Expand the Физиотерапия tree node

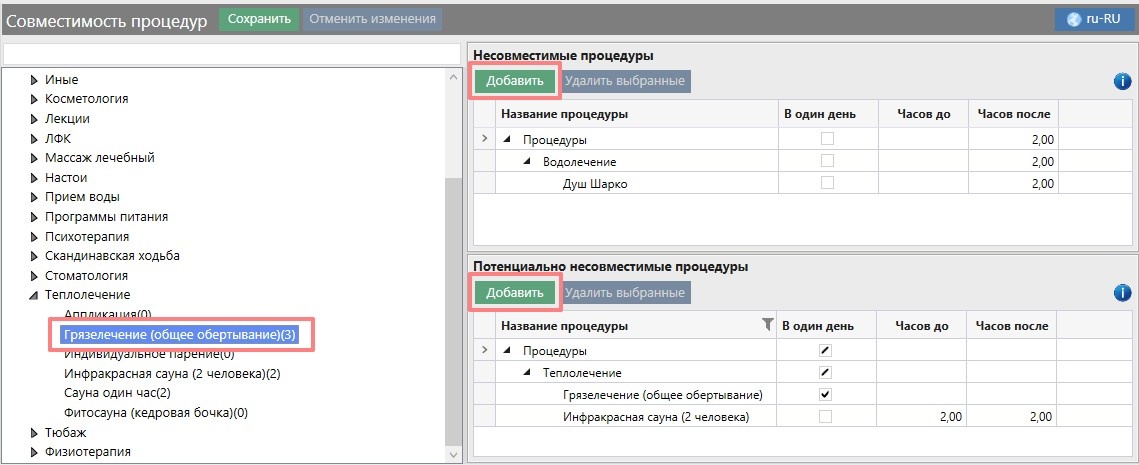coord(35,452)
